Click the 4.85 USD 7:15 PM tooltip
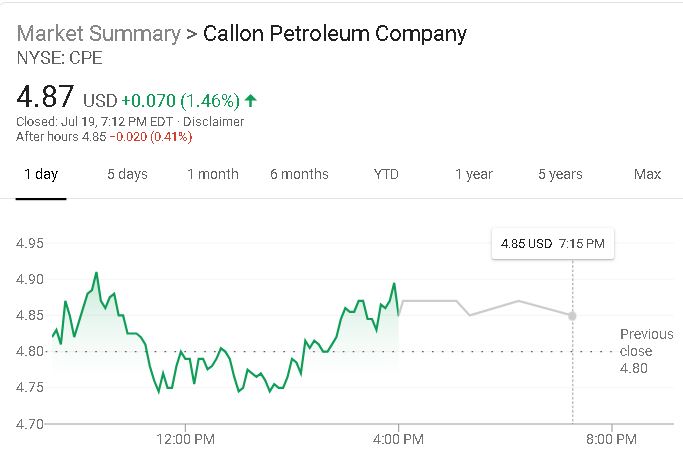Viewport: 683px width, 456px height. point(552,243)
